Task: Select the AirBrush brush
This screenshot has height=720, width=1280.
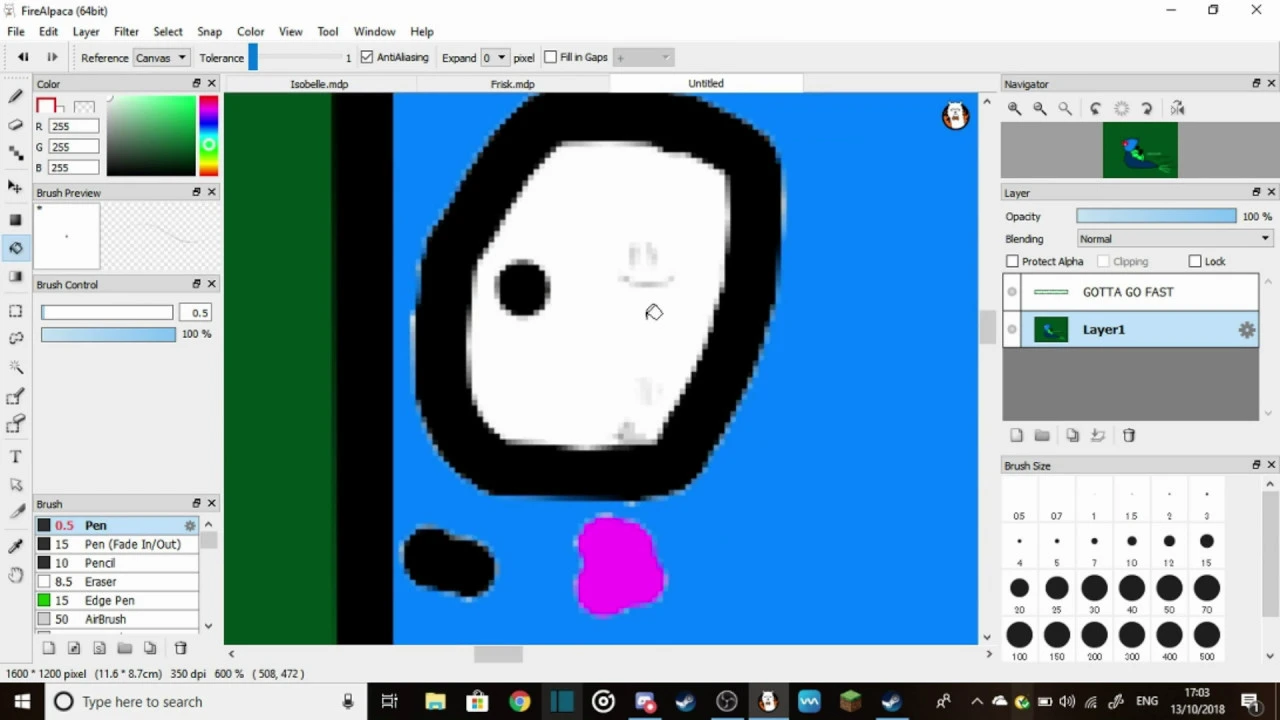Action: (x=117, y=619)
